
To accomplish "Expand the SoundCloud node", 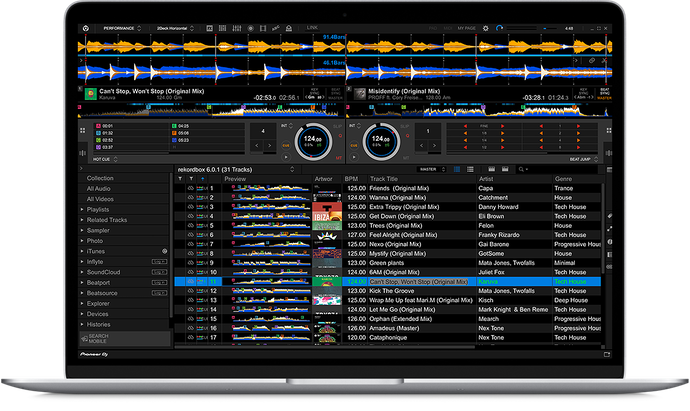I will coord(82,272).
